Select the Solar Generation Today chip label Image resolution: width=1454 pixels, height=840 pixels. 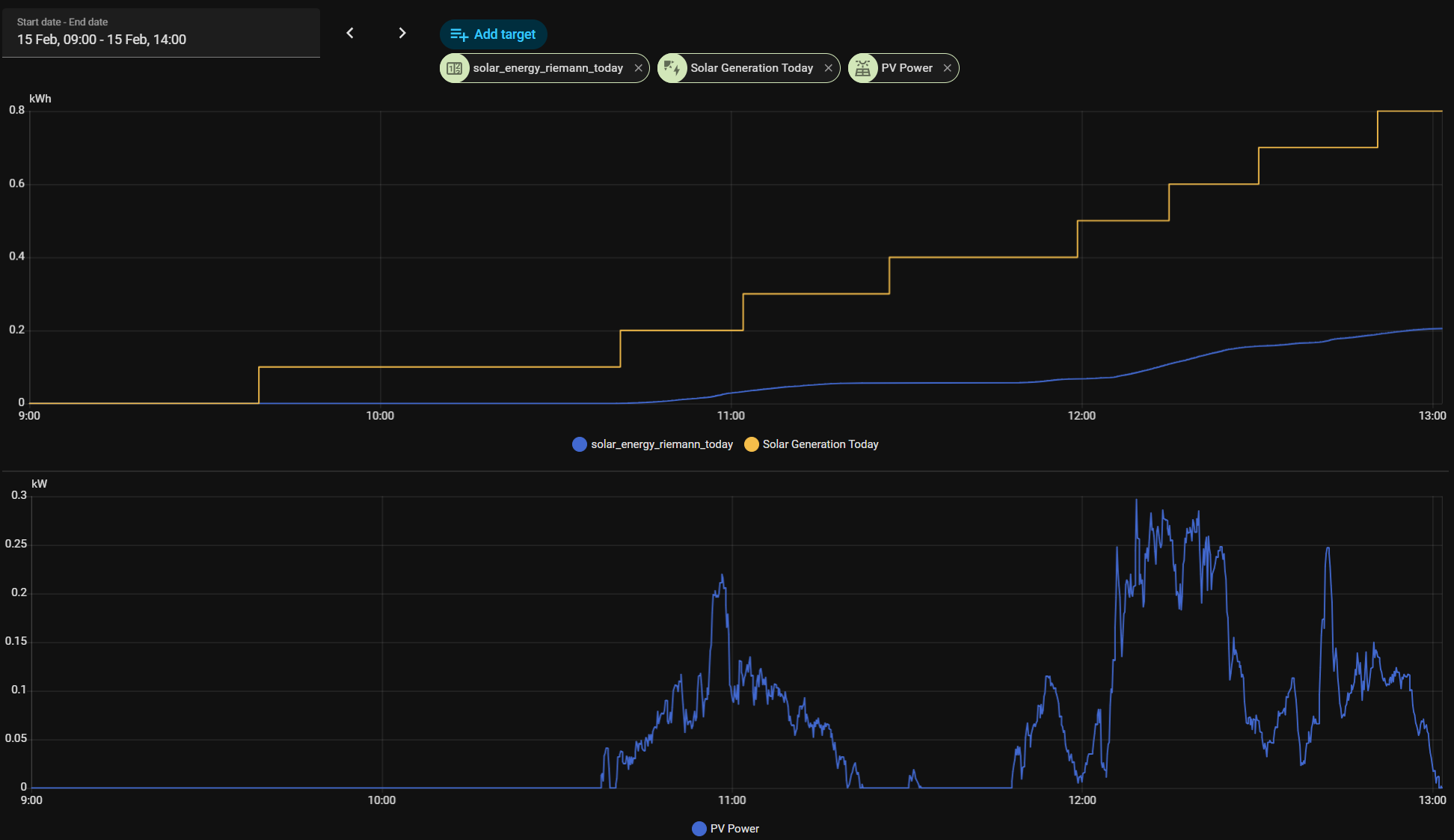pos(752,68)
